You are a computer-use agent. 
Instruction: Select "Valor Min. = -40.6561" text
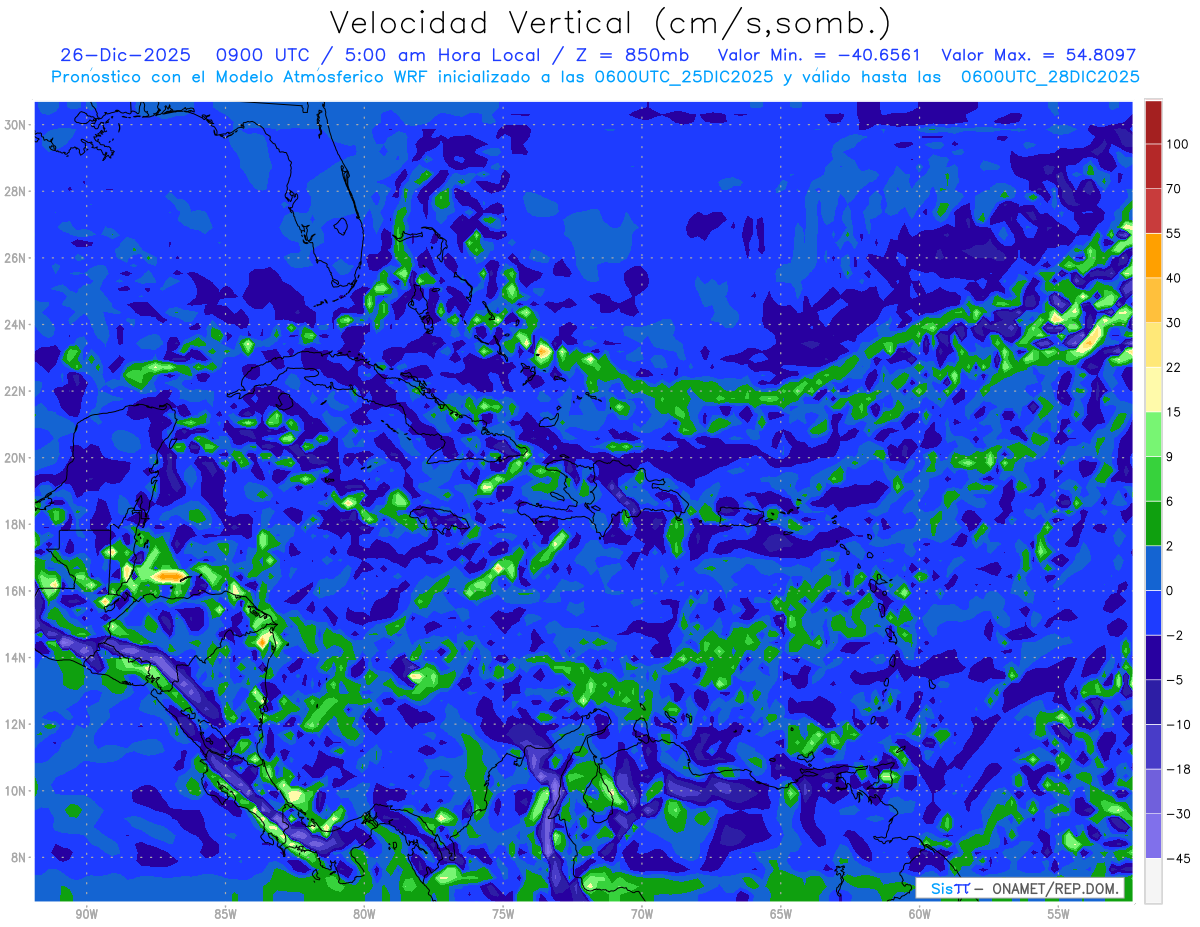(x=819, y=55)
